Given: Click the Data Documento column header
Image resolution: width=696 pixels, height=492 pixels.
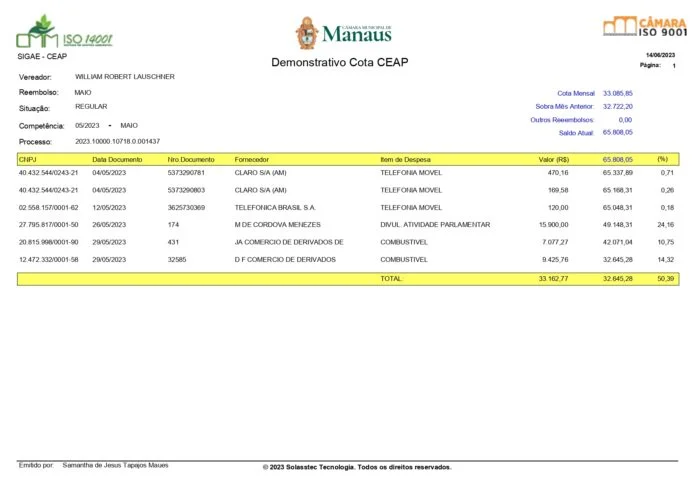Looking at the screenshot, I should point(117,159).
